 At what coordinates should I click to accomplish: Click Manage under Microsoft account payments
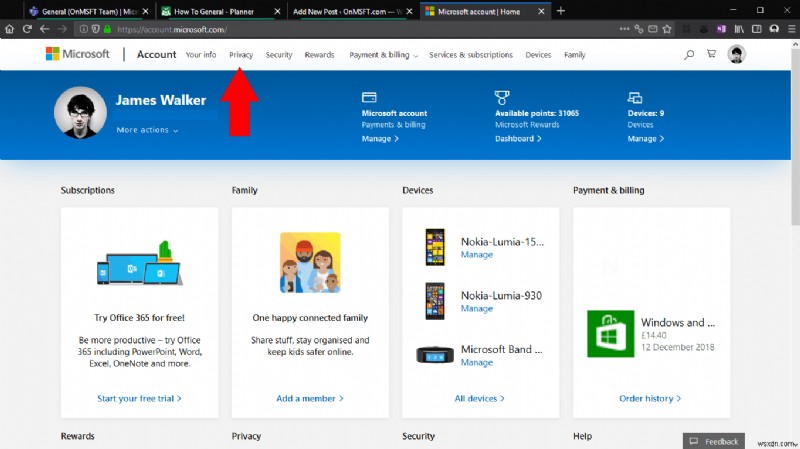[380, 139]
